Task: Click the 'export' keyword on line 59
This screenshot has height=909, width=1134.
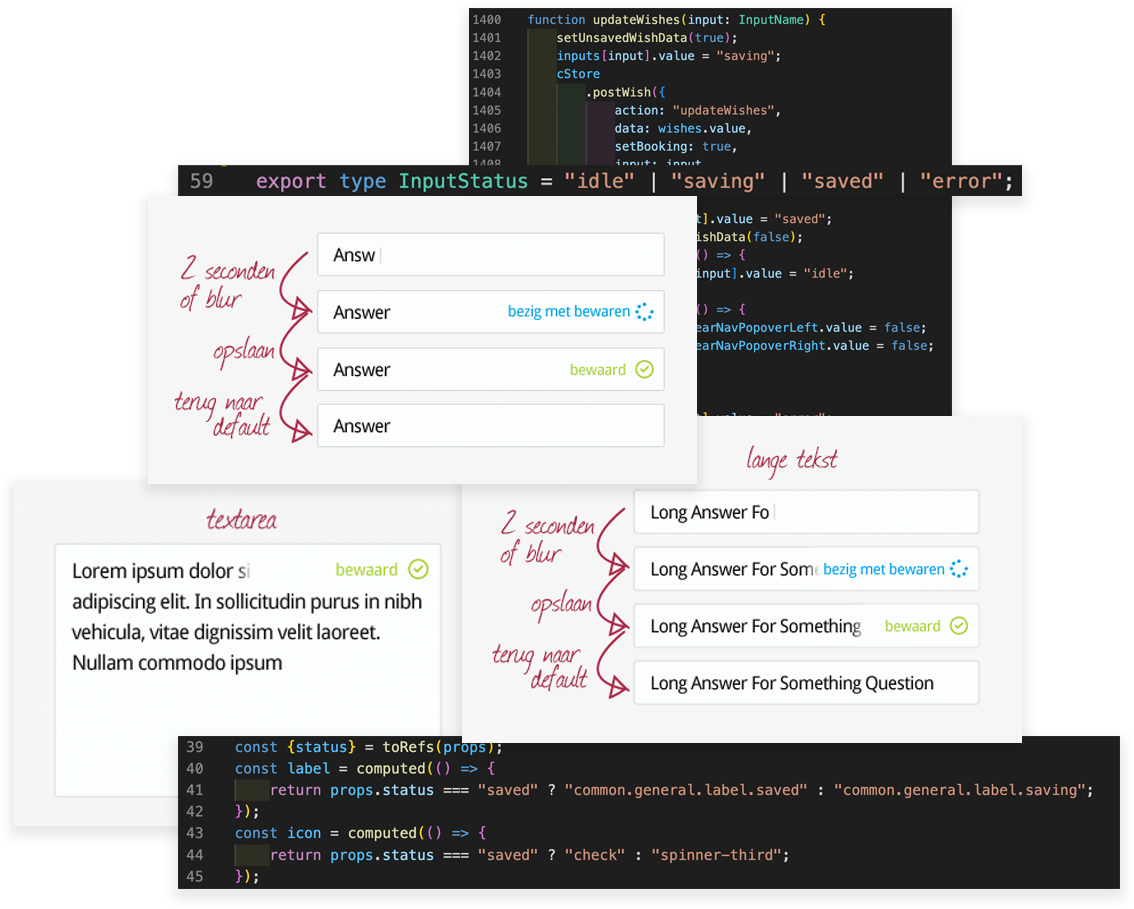Action: [291, 181]
